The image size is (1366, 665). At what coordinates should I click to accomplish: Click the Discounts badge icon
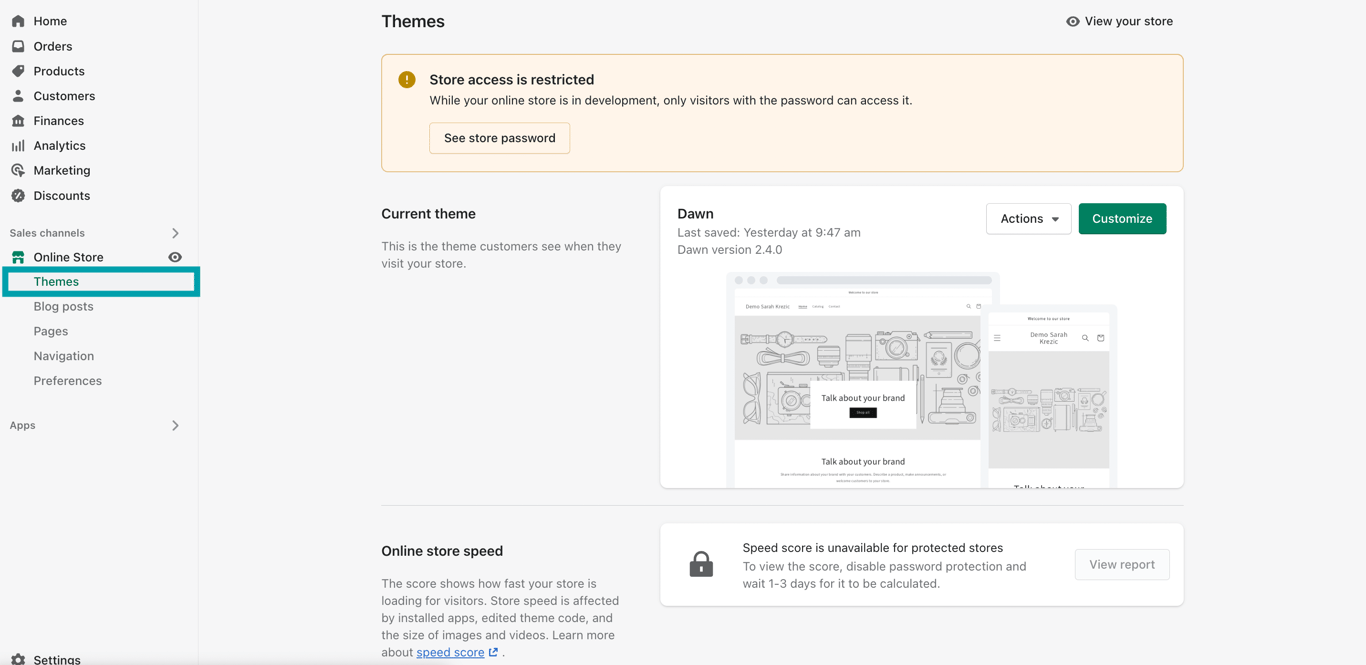click(x=18, y=196)
